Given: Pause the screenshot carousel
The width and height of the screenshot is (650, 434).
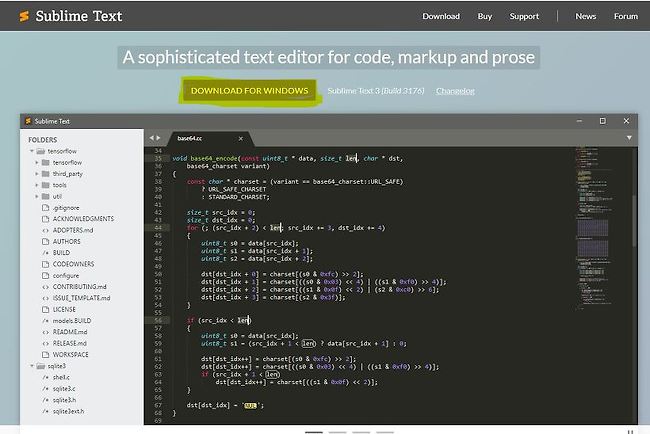Looking at the screenshot, I should 630,432.
